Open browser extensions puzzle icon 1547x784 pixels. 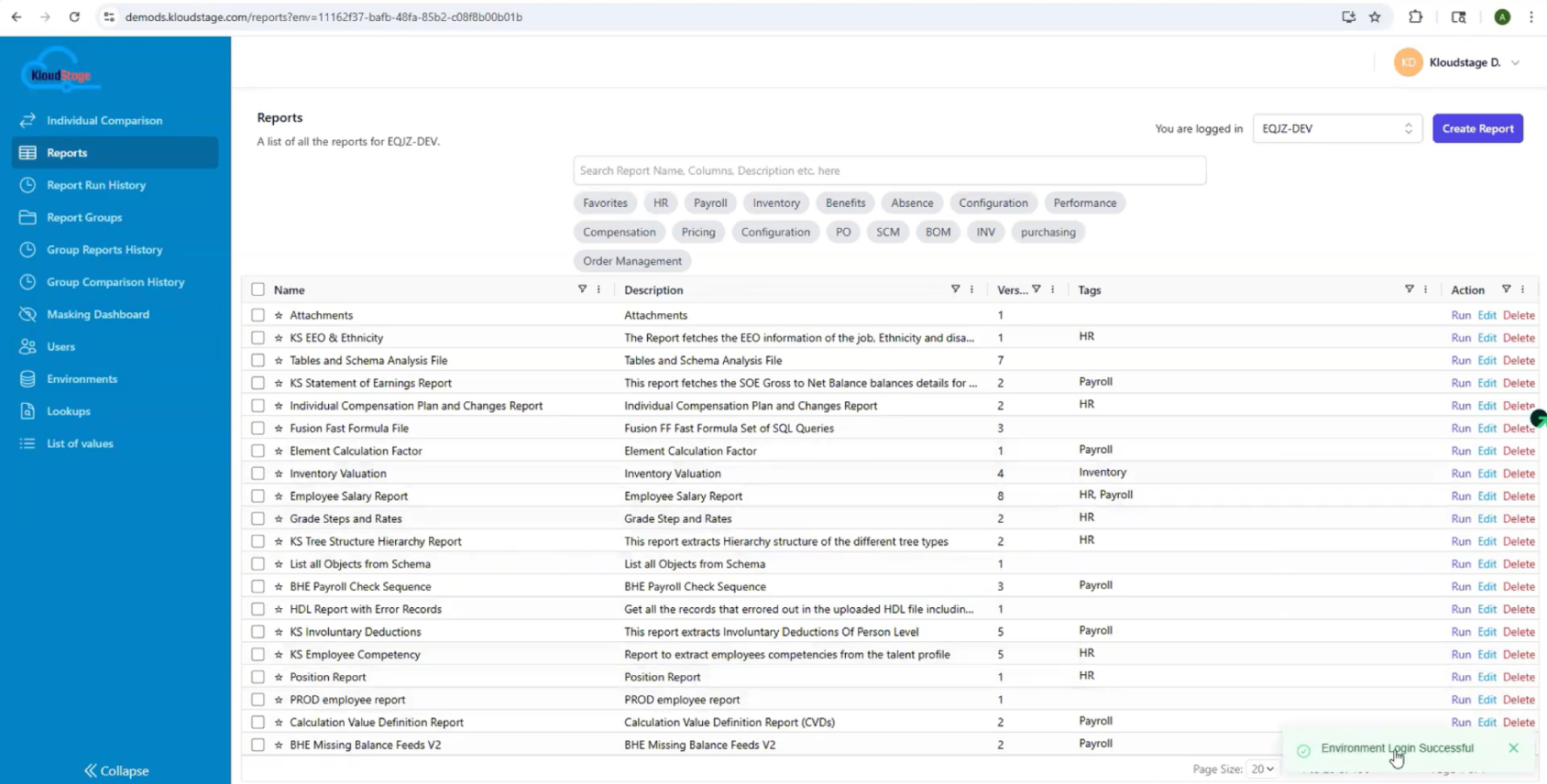tap(1415, 16)
